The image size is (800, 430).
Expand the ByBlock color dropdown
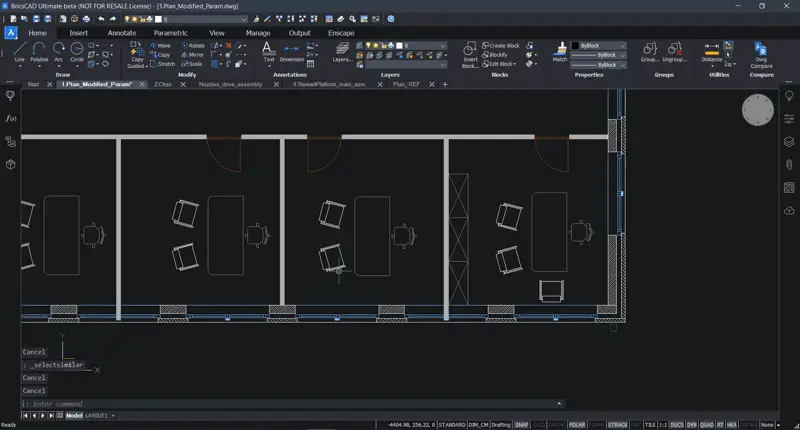[x=622, y=46]
